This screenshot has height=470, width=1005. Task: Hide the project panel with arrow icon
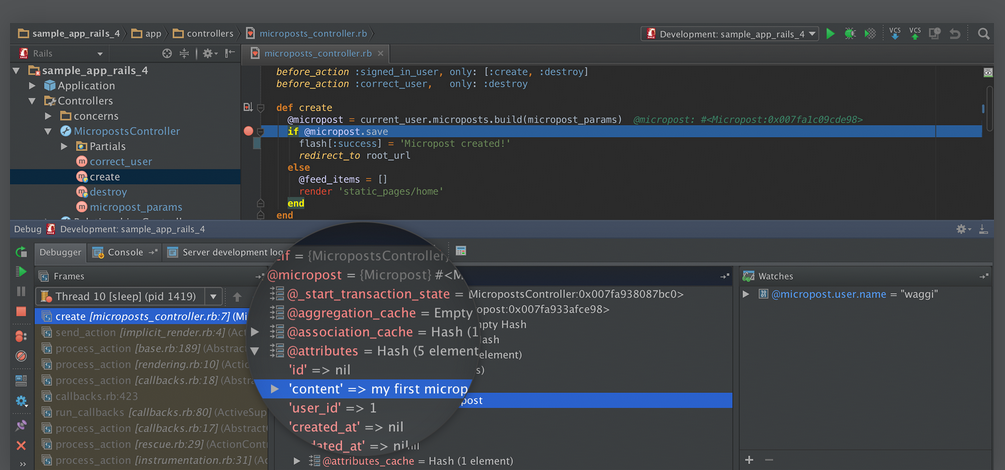pyautogui.click(x=230, y=54)
